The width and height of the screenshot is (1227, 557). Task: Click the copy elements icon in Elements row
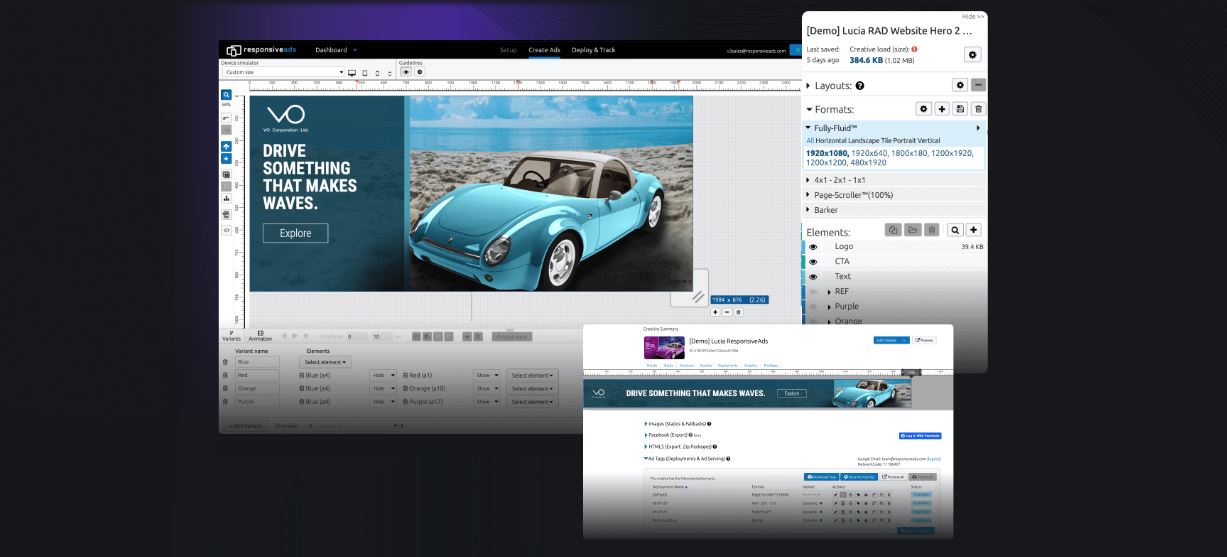click(x=894, y=230)
